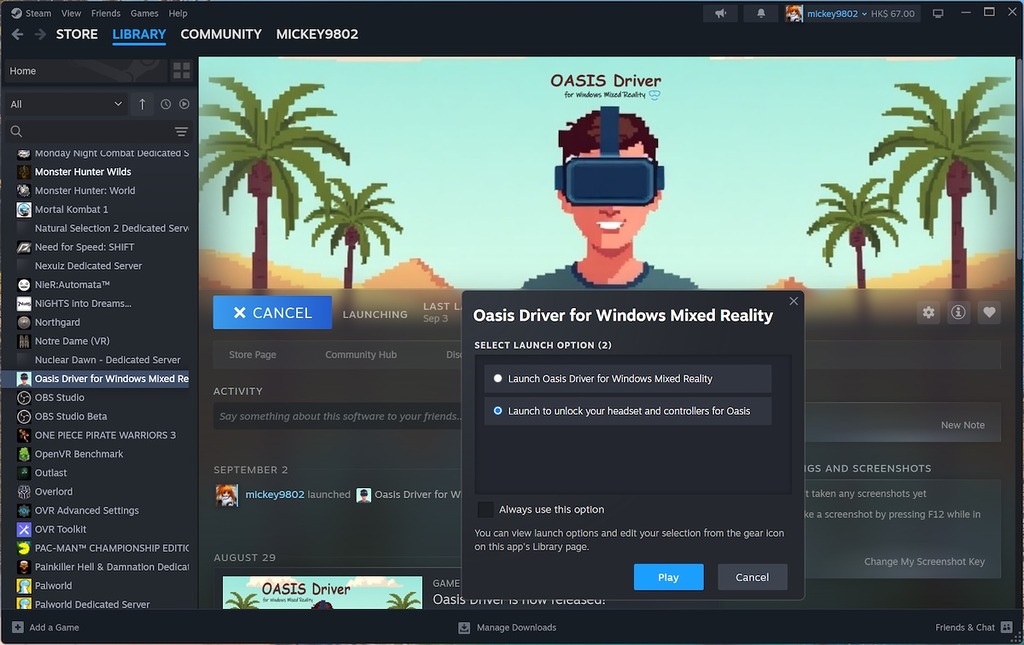Click the blue CANCEL launch button
1024x645 pixels.
(x=272, y=313)
